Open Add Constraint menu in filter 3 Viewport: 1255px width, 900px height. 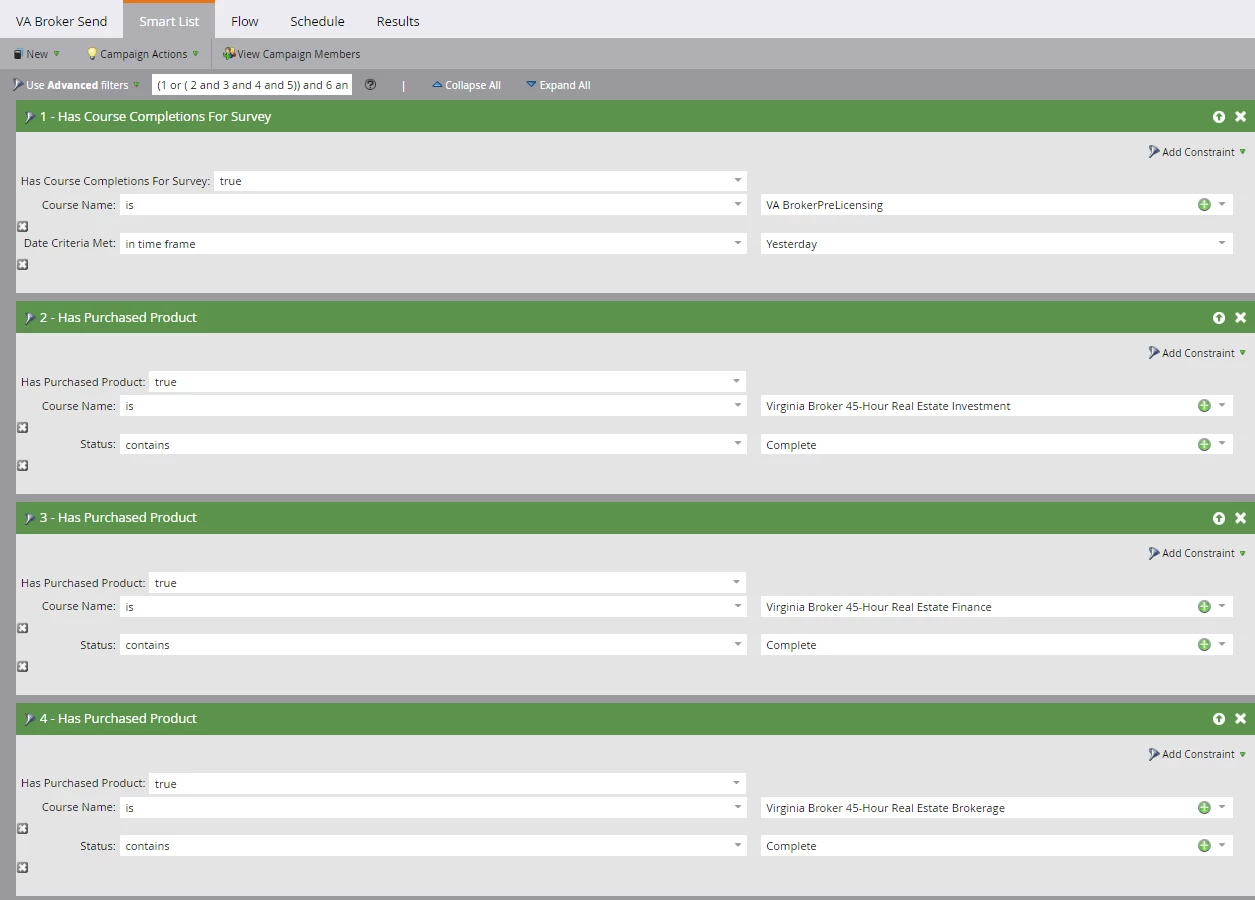pos(1197,553)
